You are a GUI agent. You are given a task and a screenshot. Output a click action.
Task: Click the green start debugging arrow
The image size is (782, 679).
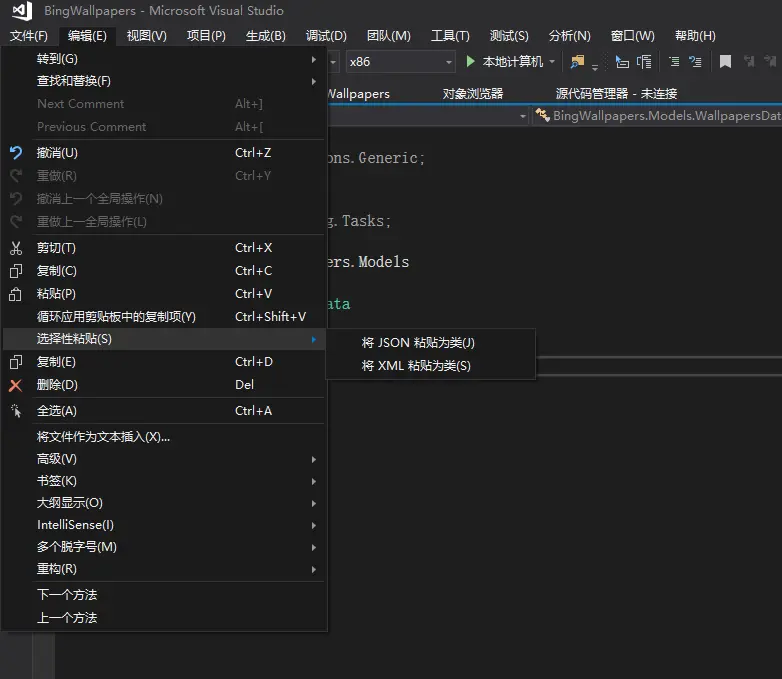click(x=470, y=61)
